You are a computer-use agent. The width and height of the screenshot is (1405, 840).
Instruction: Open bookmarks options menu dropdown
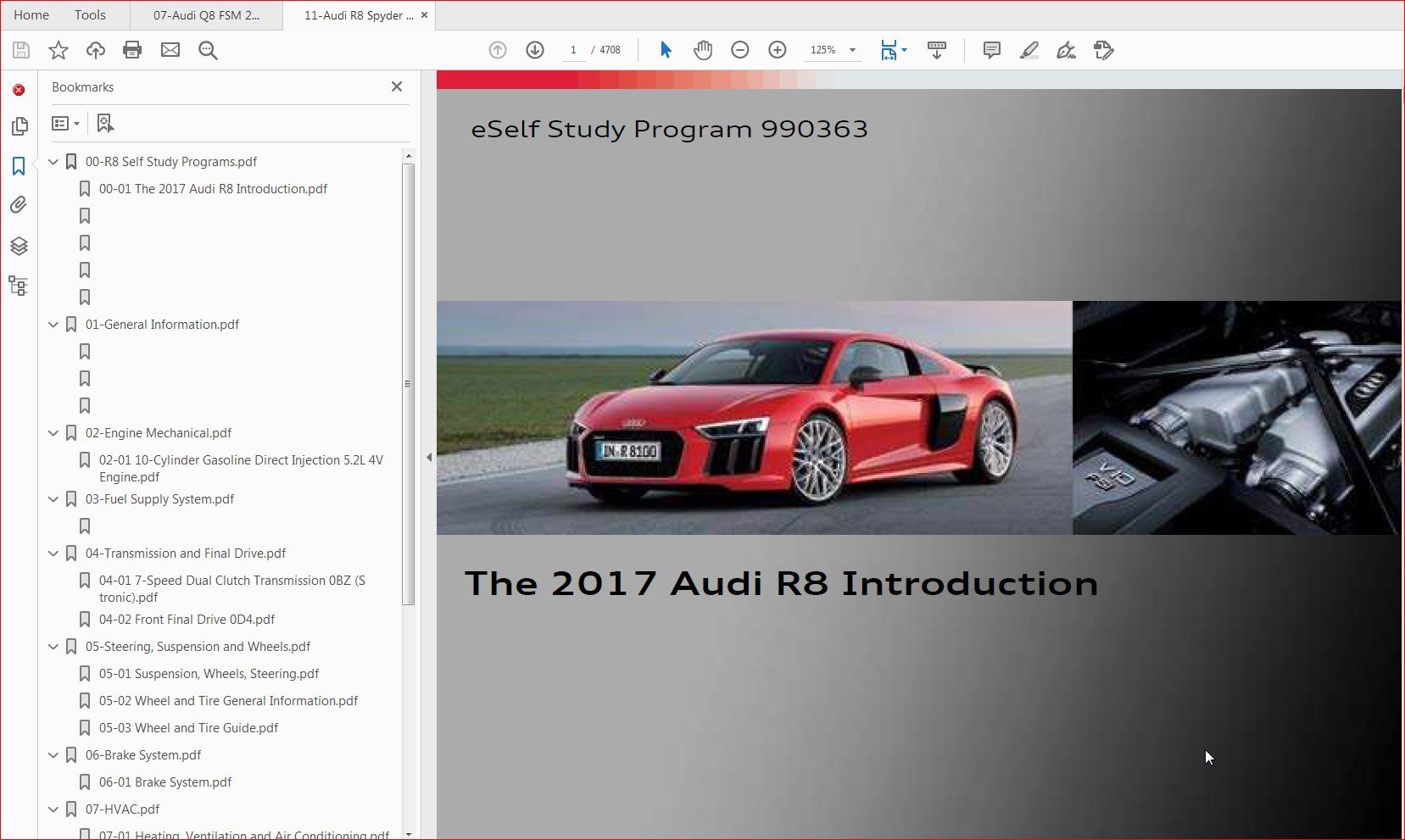click(65, 124)
